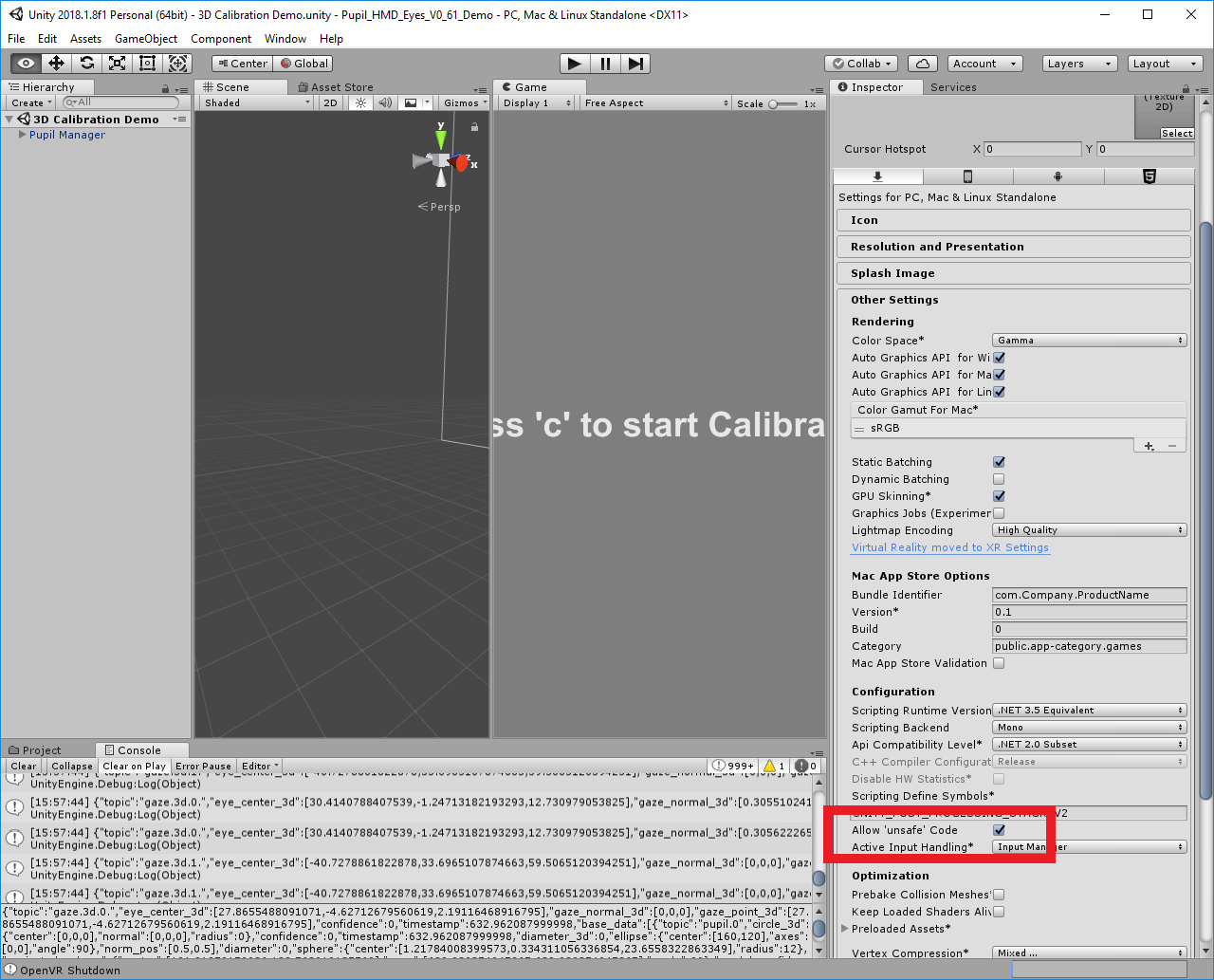Step forward one frame
Screen dimensions: 1214x980
pyautogui.click(x=635, y=64)
